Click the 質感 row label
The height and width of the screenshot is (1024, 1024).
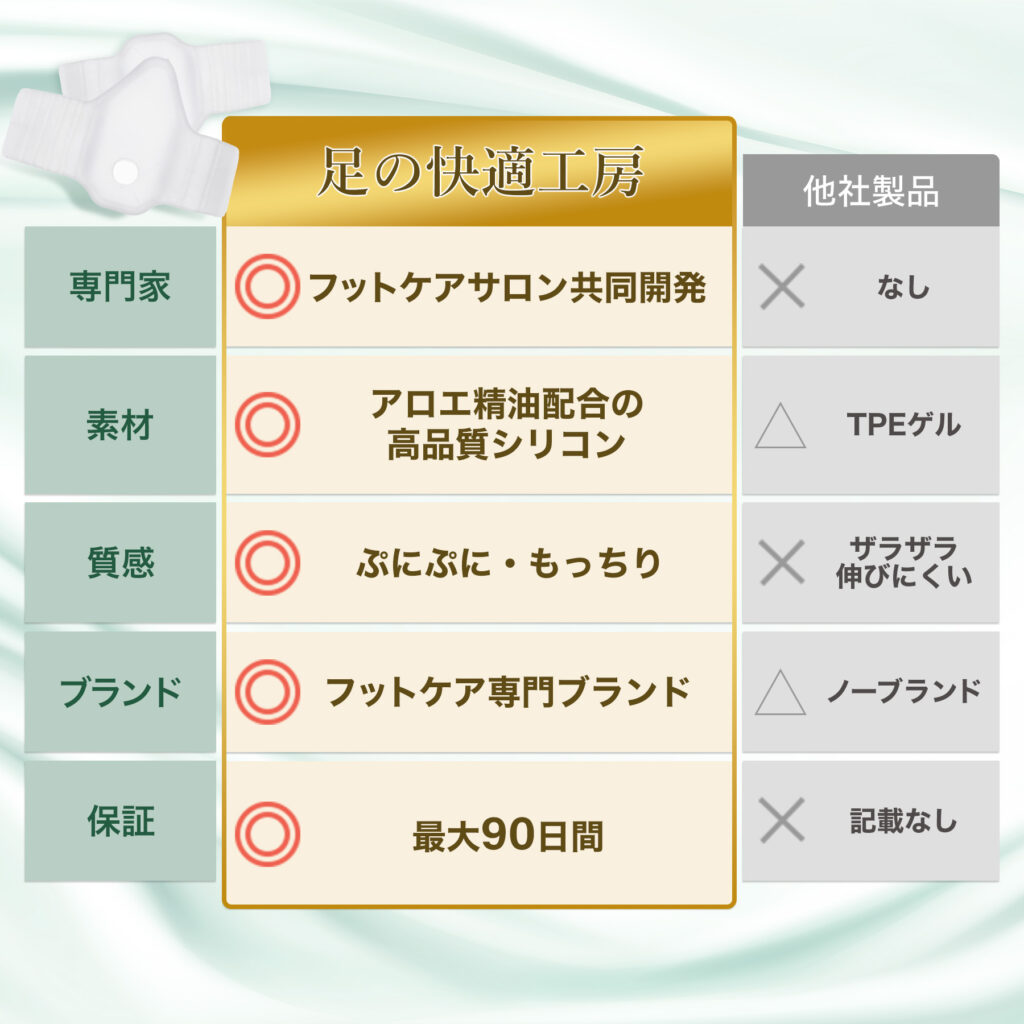(x=120, y=563)
